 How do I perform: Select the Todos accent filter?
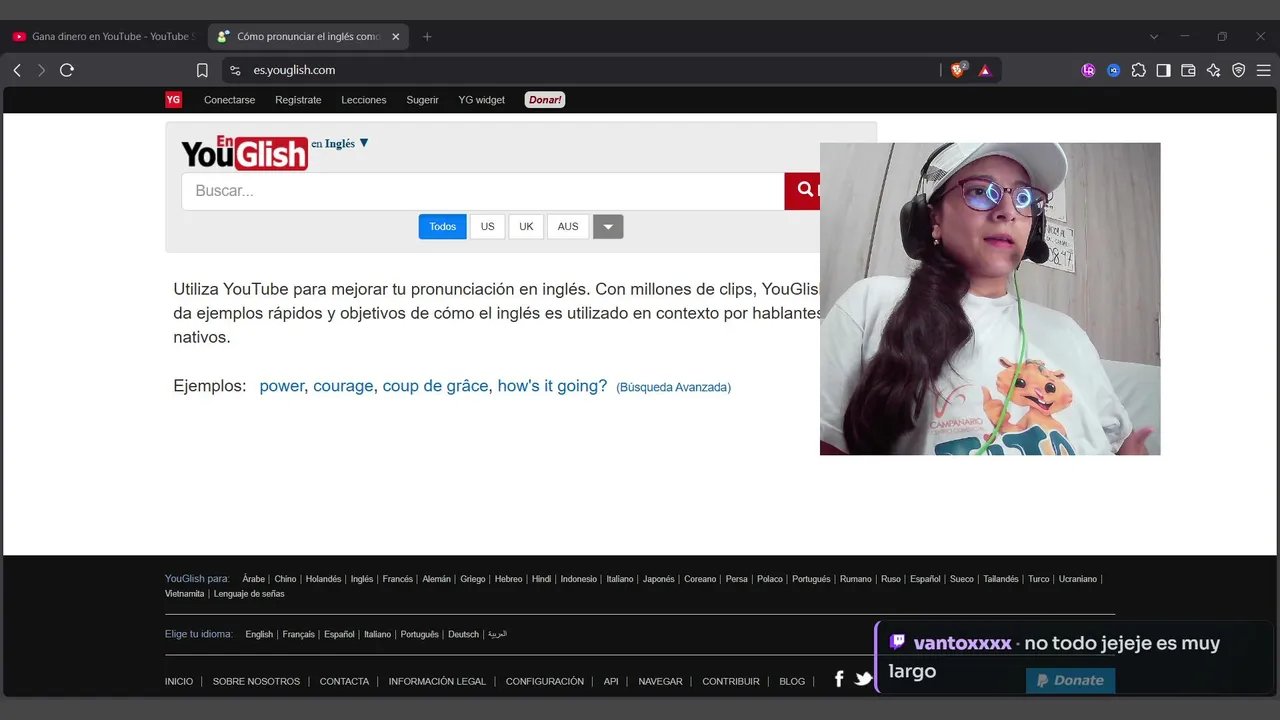[443, 227]
